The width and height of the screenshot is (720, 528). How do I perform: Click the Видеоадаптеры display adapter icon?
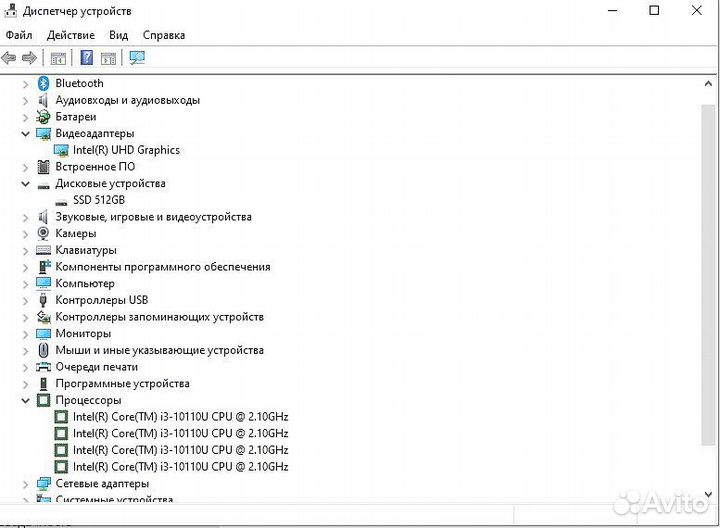tap(43, 134)
